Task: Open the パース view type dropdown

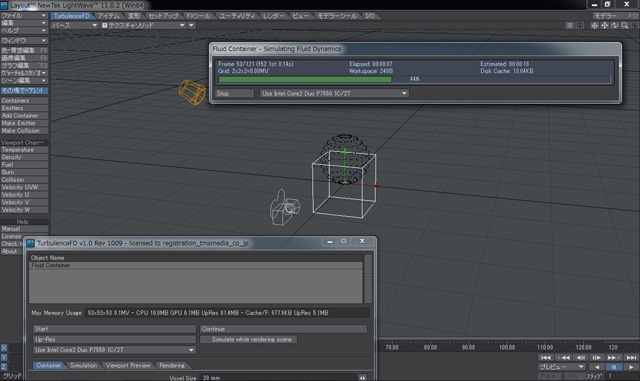Action: tap(74, 25)
